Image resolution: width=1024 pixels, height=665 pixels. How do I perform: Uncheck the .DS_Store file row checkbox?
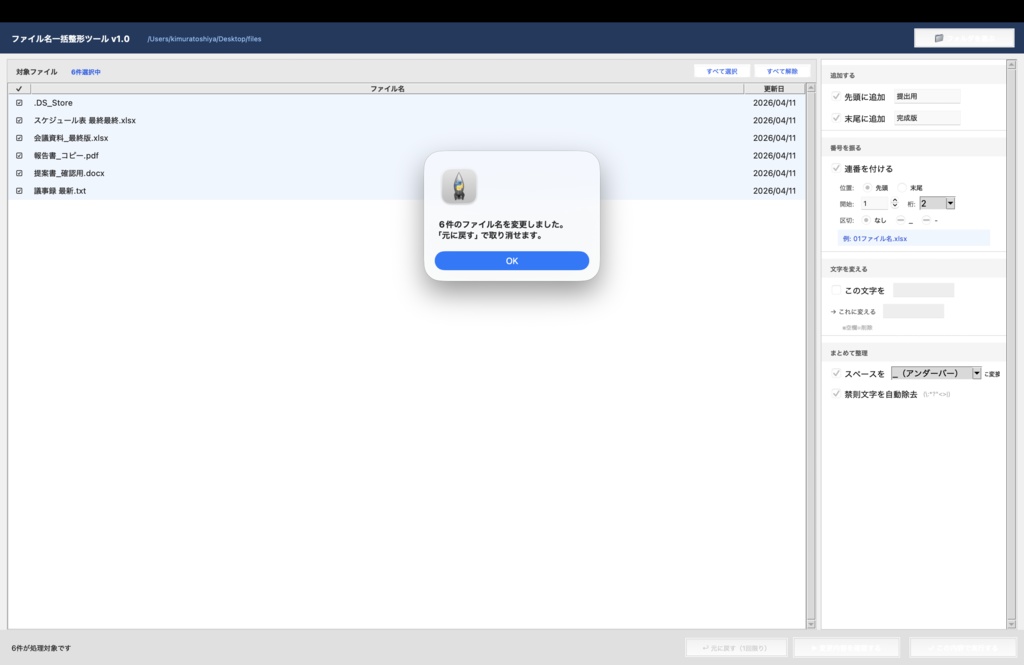click(18, 103)
